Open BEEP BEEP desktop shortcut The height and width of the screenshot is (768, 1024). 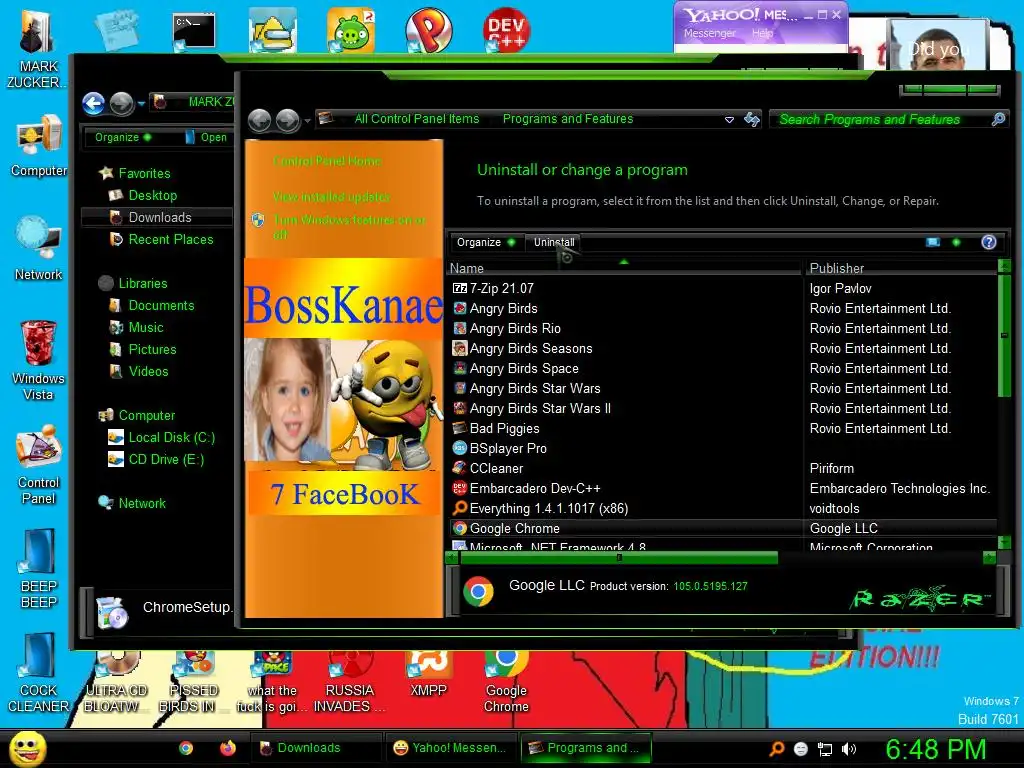pyautogui.click(x=39, y=569)
